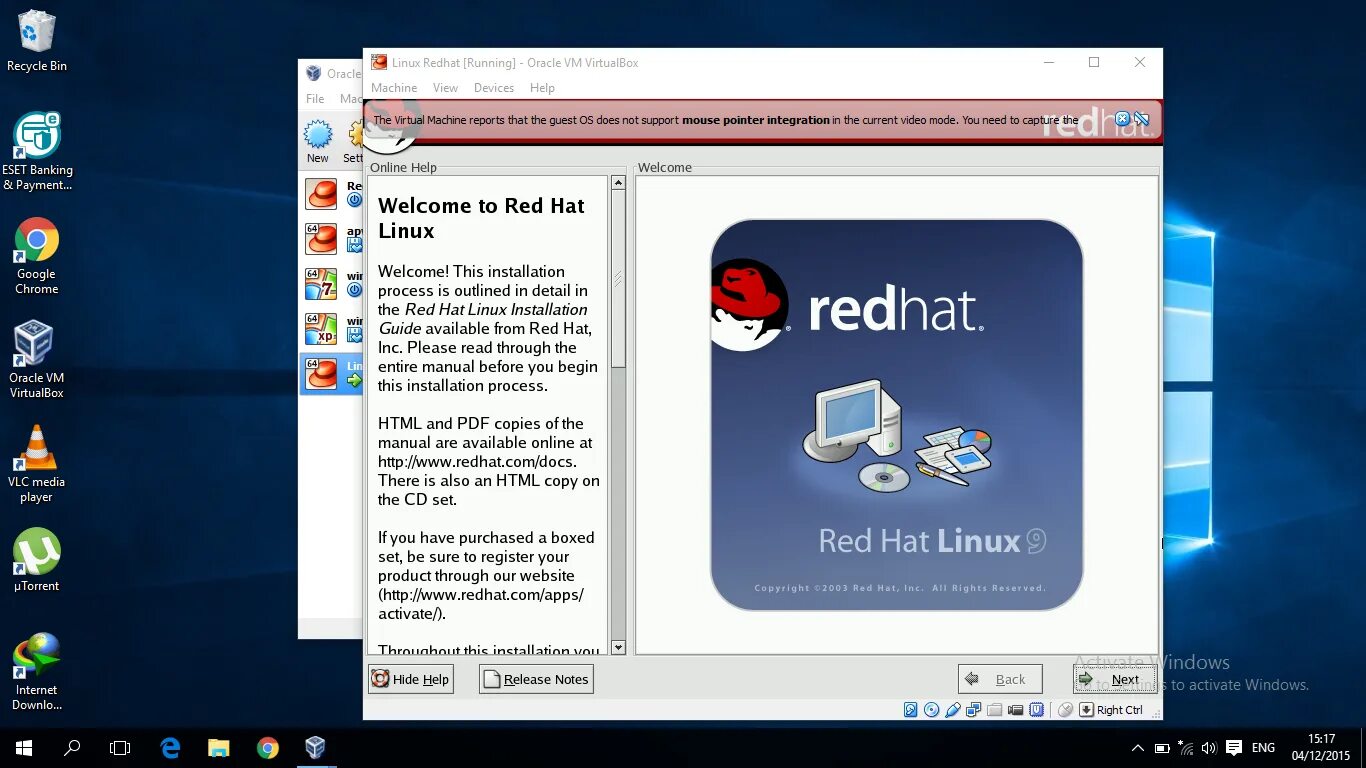The width and height of the screenshot is (1366, 768).
Task: Click the CPU virtualization features status icon
Action: (x=1037, y=710)
